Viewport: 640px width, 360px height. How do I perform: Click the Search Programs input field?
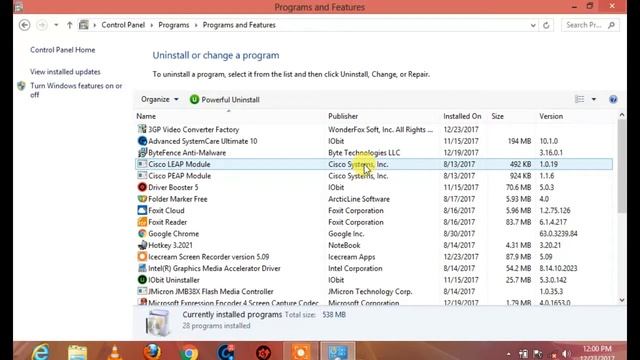[584, 25]
